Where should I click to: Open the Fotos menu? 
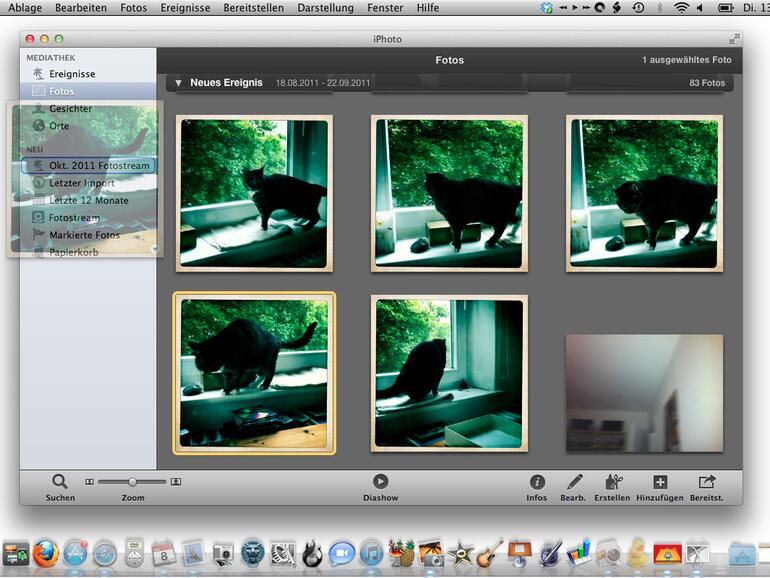click(x=133, y=8)
